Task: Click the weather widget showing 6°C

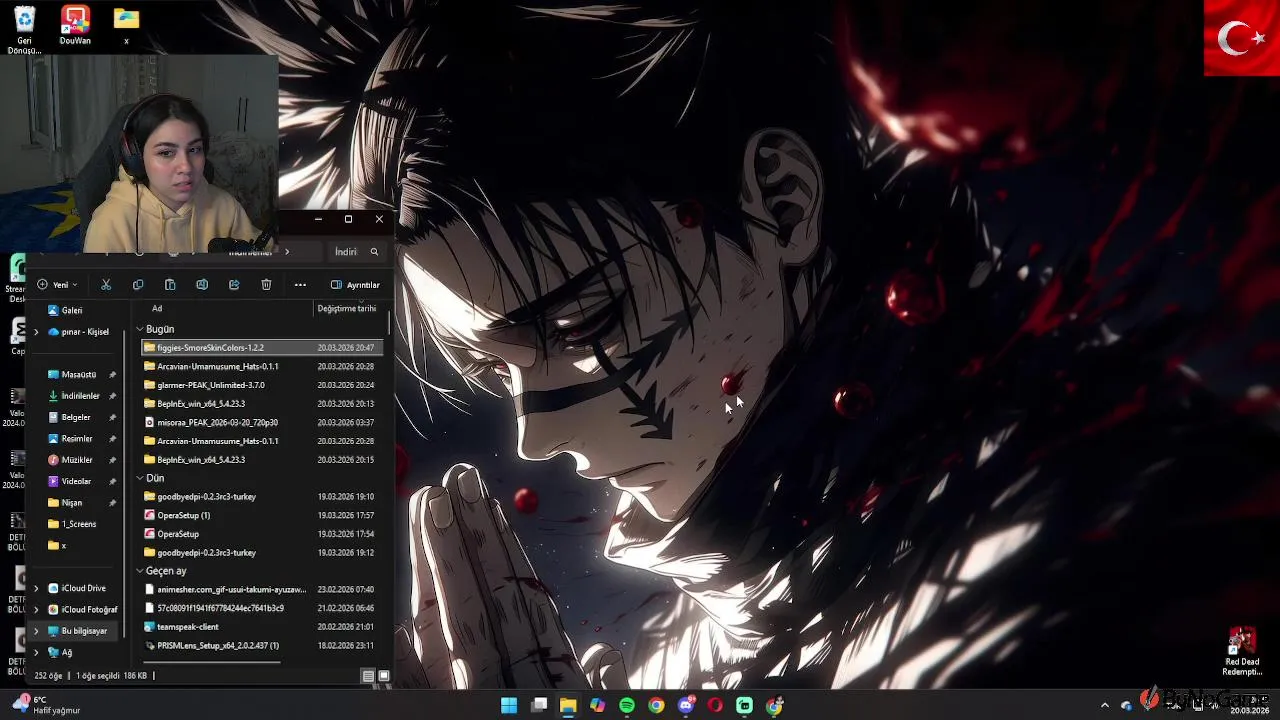Action: [x=47, y=705]
